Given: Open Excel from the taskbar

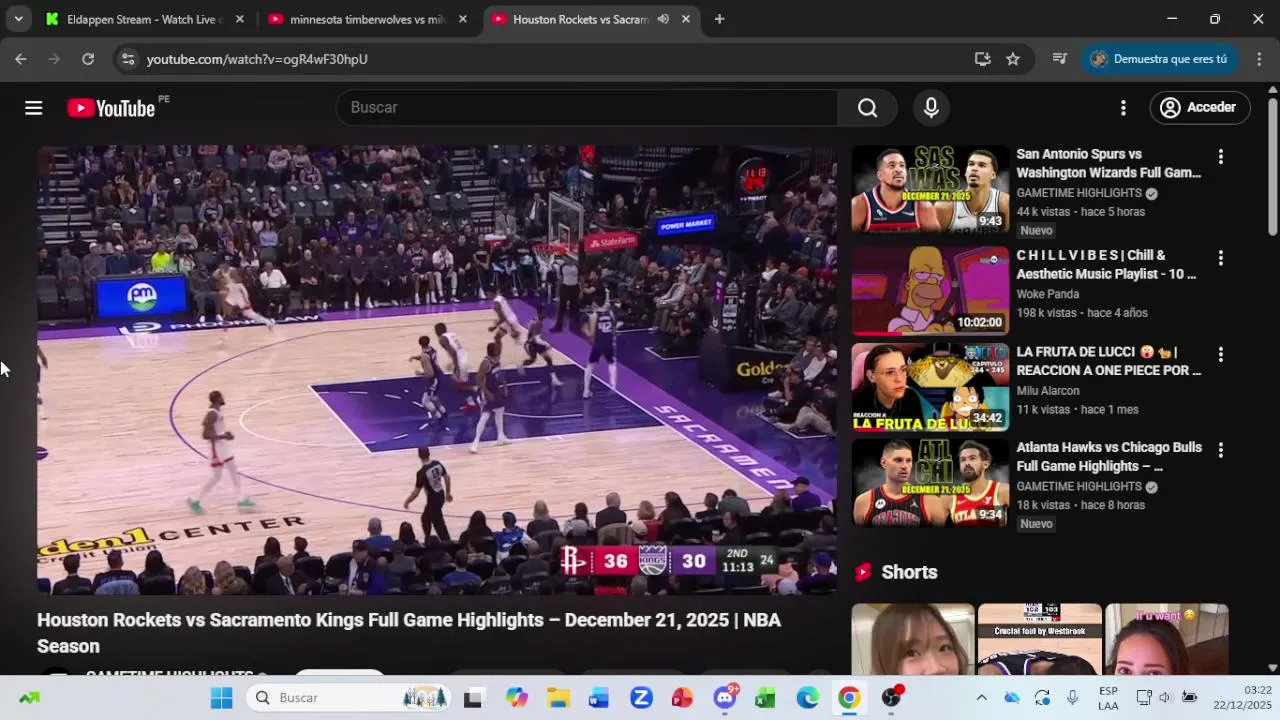Looking at the screenshot, I should click(765, 698).
